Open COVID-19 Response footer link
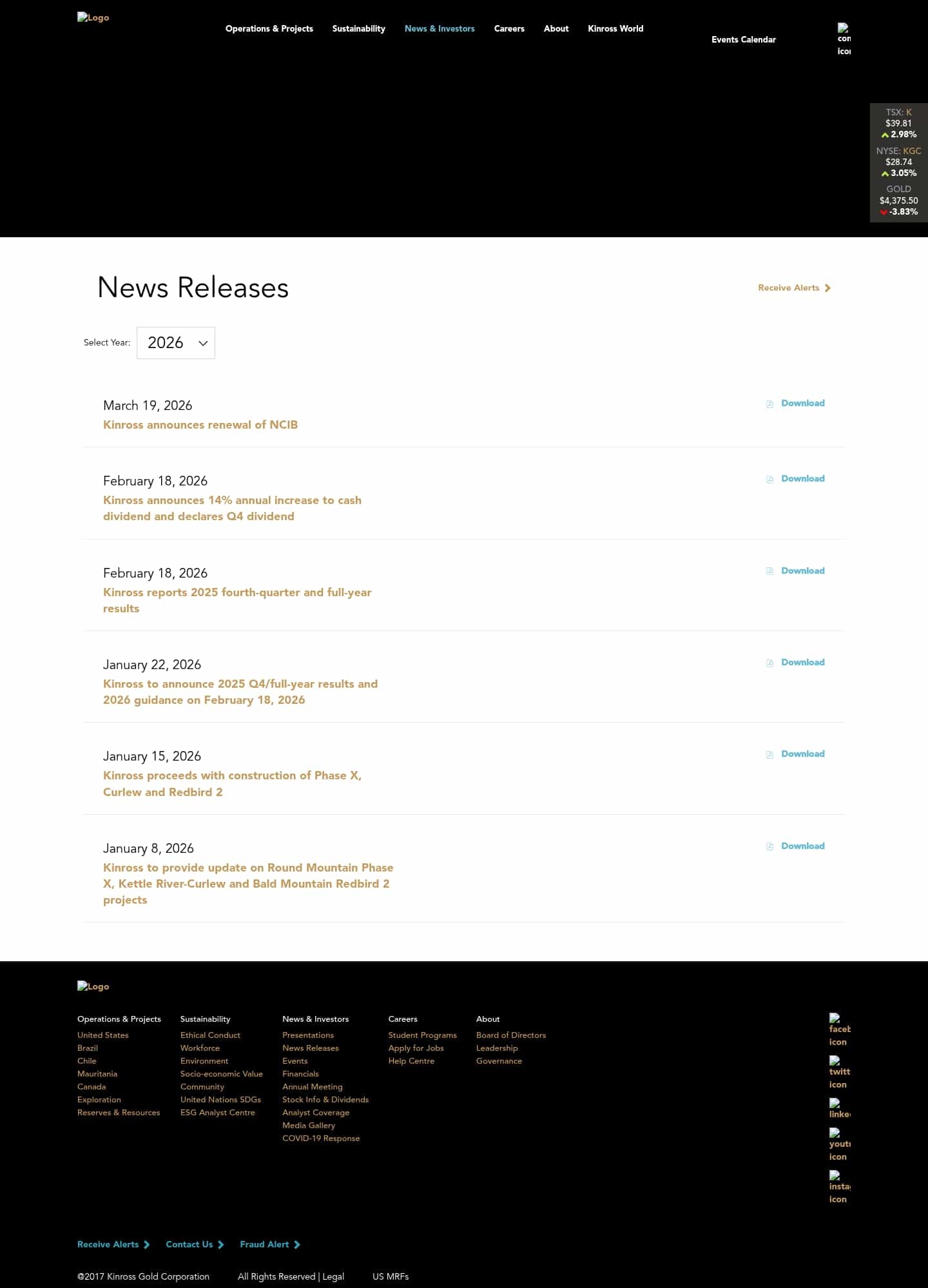Viewport: 928px width, 1288px height. click(321, 1138)
